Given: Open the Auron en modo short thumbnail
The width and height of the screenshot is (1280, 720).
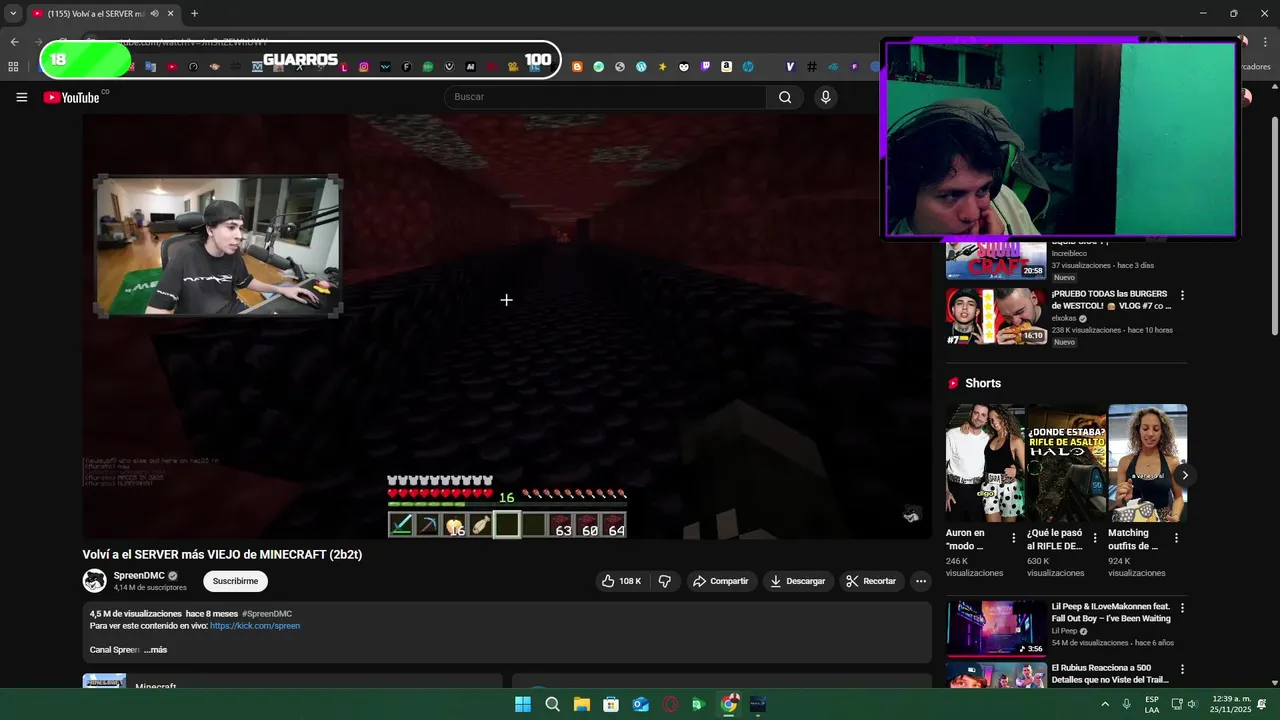Looking at the screenshot, I should (986, 463).
